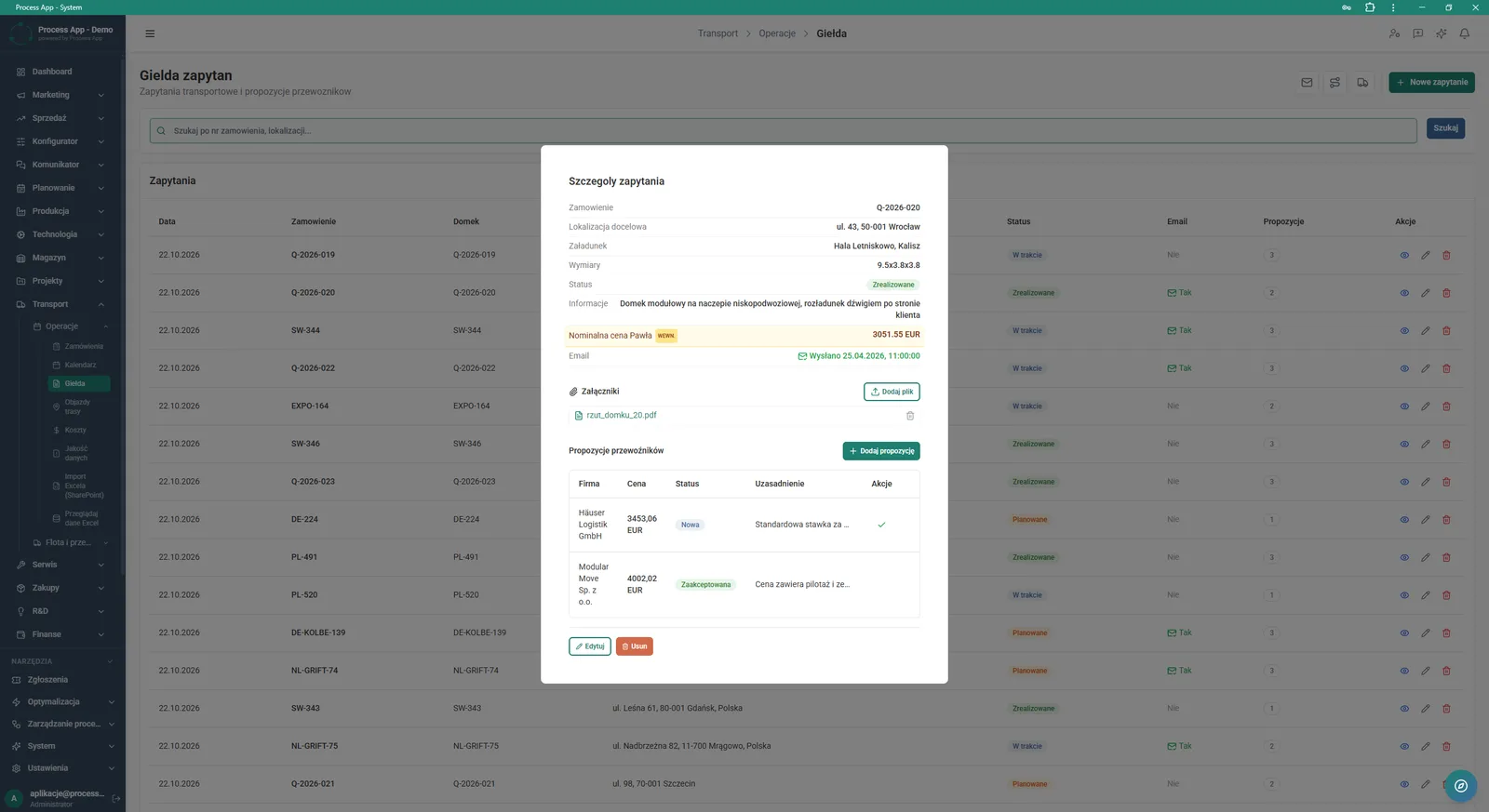Click trash icon for row SW-344

click(1446, 330)
